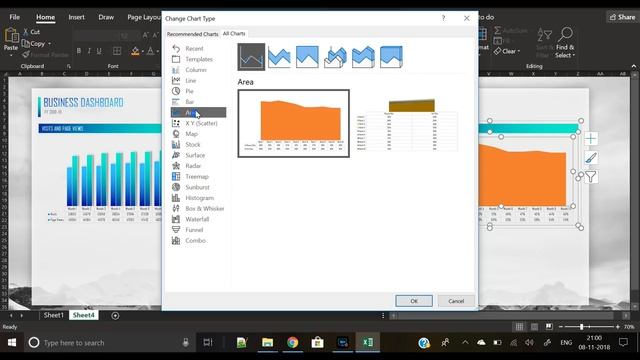Switch to the All Charts tab
The width and height of the screenshot is (640, 360).
(x=234, y=33)
